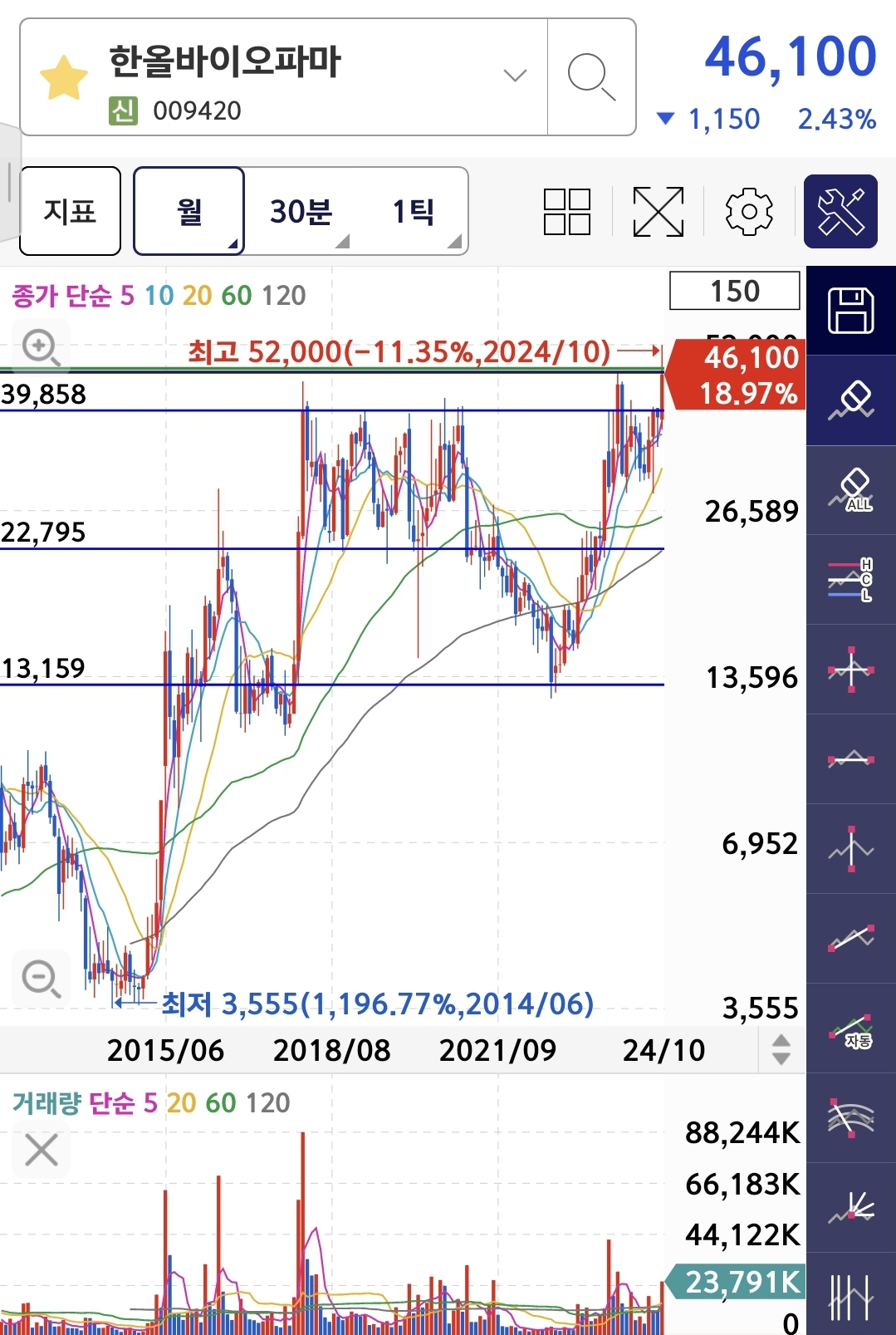
Task: Select the 30분 interval tab
Action: pyautogui.click(x=301, y=211)
